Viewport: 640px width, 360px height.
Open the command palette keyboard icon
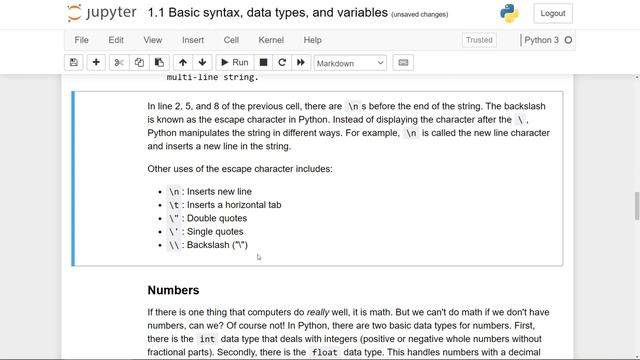pos(403,62)
